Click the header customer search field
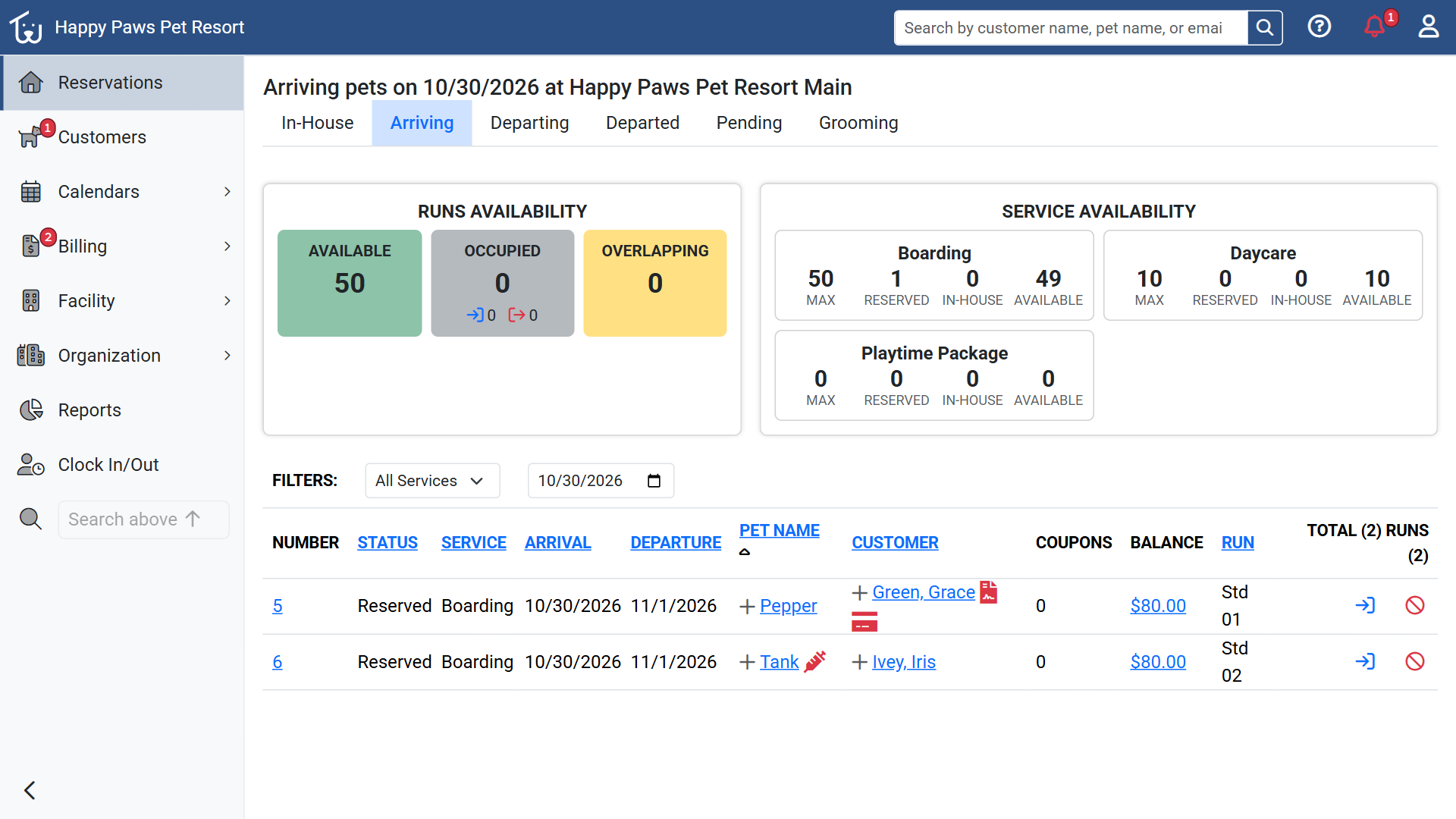Screen dimensions: 1456x819 point(1071,28)
